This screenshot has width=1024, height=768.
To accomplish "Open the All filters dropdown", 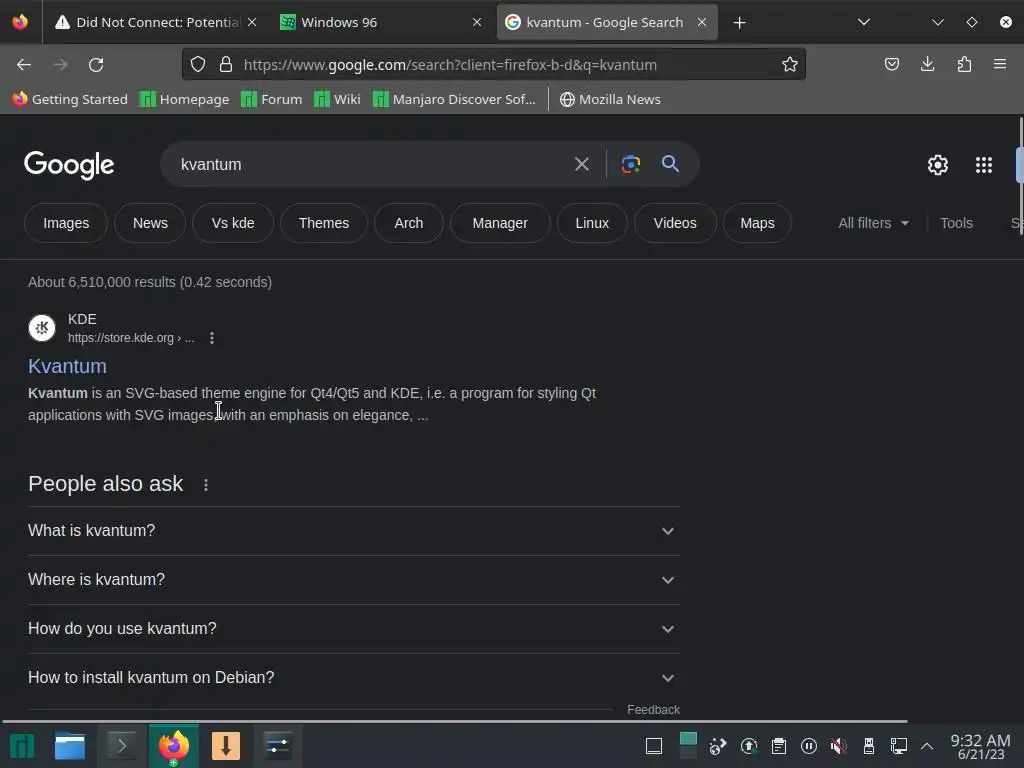I will pos(873,223).
